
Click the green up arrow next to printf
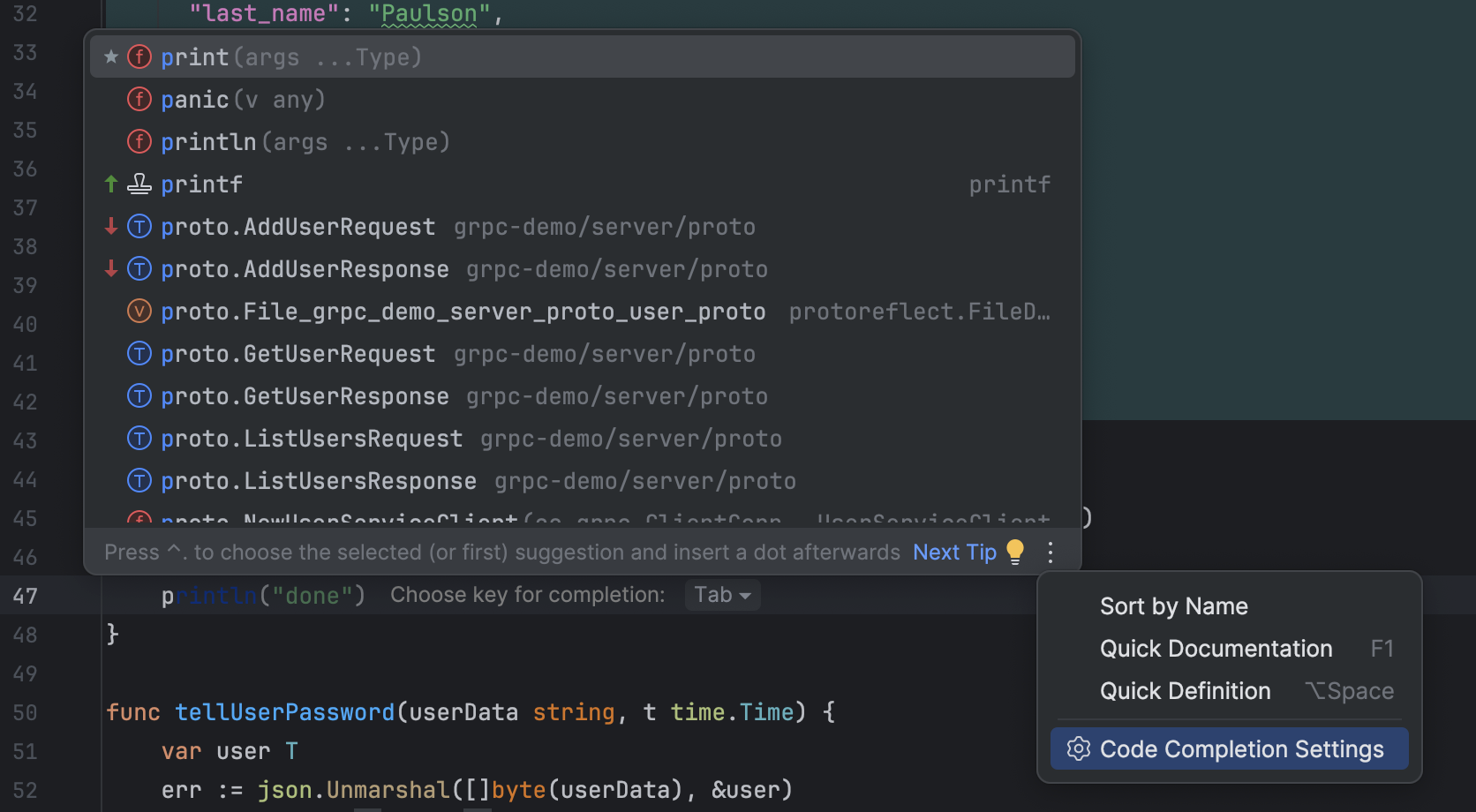(x=110, y=184)
